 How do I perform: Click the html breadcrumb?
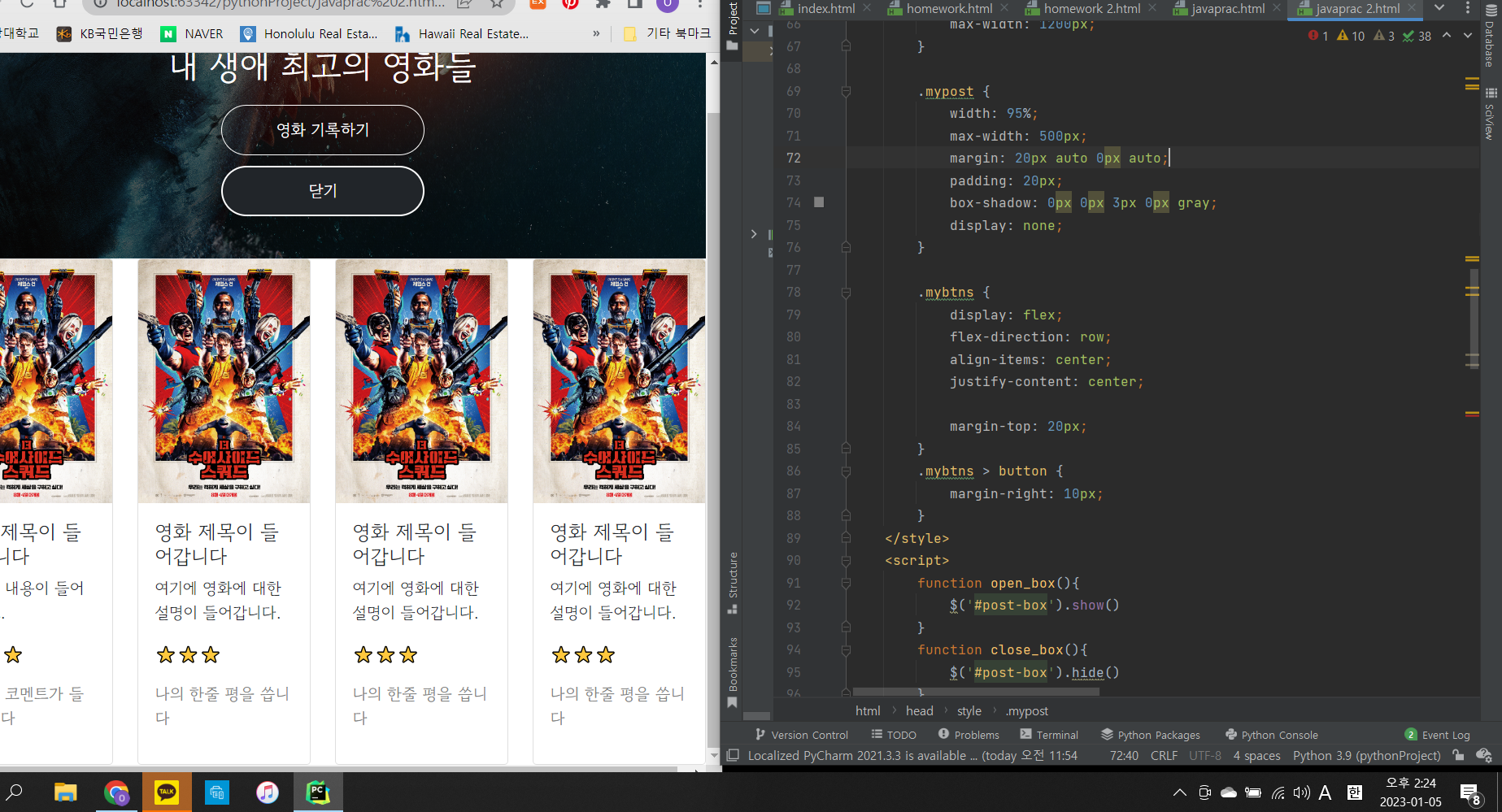click(x=868, y=711)
